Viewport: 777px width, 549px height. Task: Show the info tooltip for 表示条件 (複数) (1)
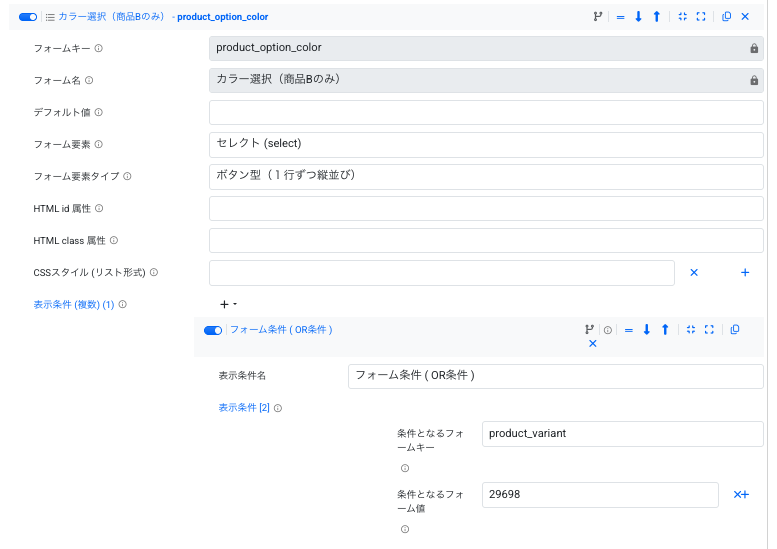pyautogui.click(x=123, y=304)
